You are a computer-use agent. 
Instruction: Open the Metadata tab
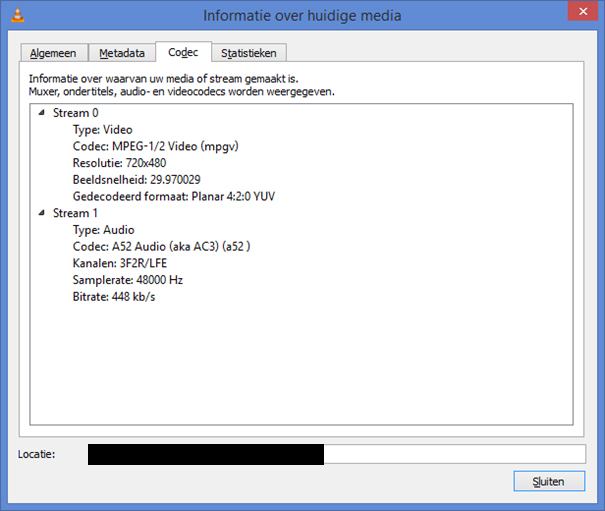click(x=122, y=53)
